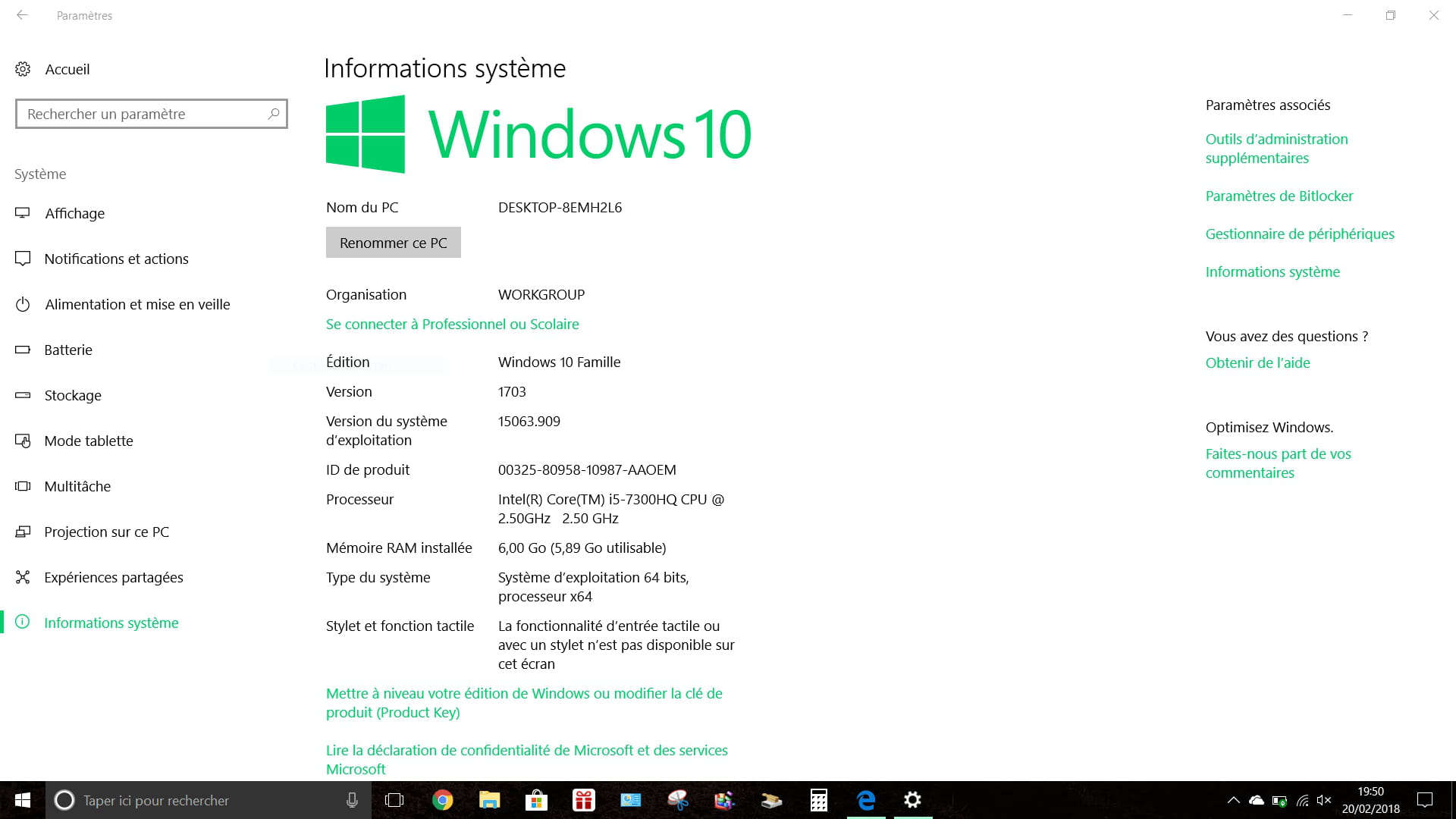Click the Settings gear in the taskbar
Image resolution: width=1456 pixels, height=819 pixels.
click(912, 800)
